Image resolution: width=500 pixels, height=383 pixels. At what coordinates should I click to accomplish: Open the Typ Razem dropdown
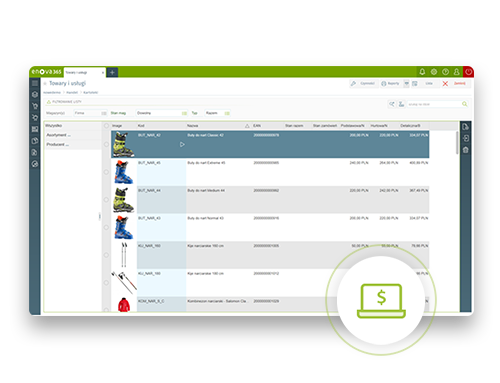click(x=217, y=113)
